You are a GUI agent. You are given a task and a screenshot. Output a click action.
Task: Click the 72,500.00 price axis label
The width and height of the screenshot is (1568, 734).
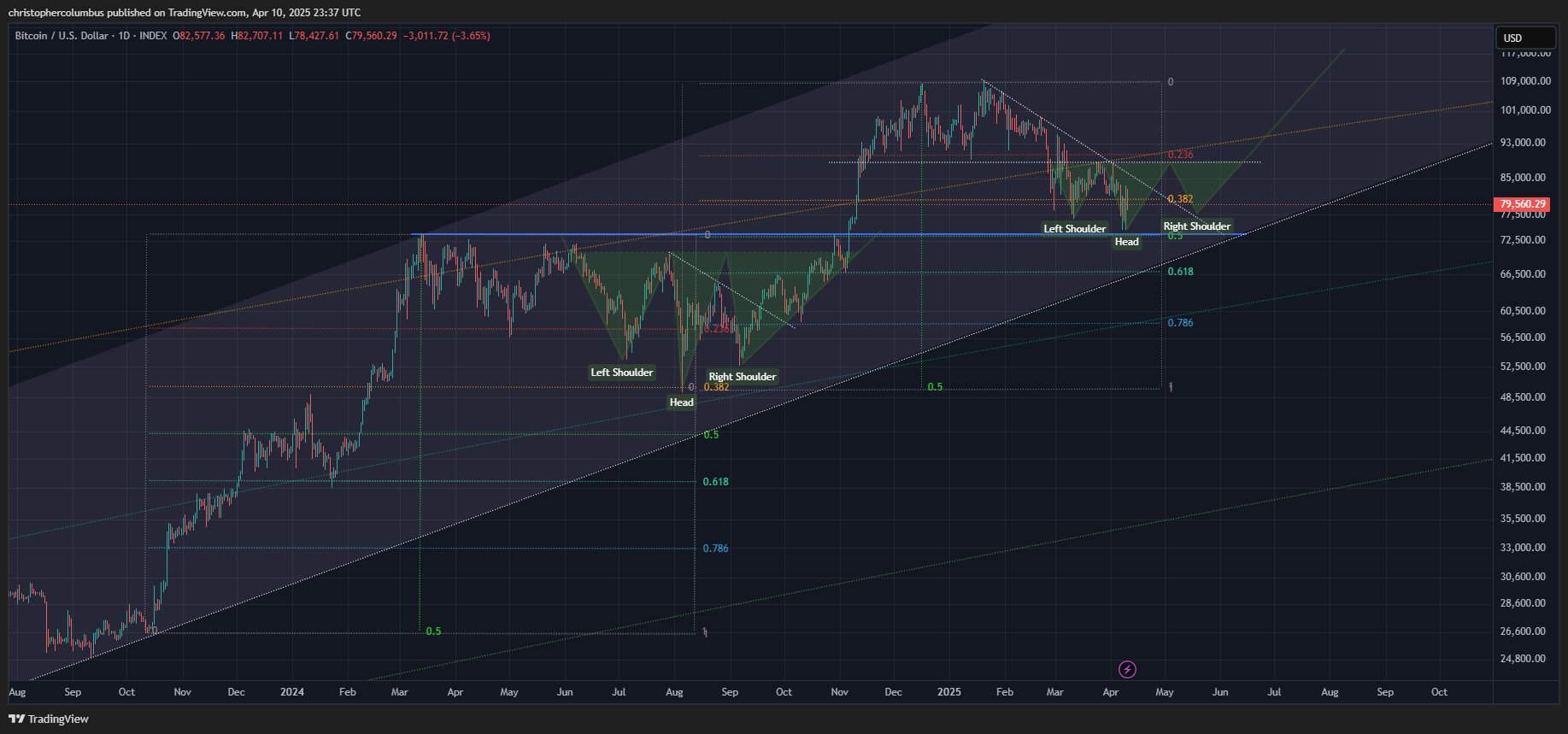tap(1524, 240)
